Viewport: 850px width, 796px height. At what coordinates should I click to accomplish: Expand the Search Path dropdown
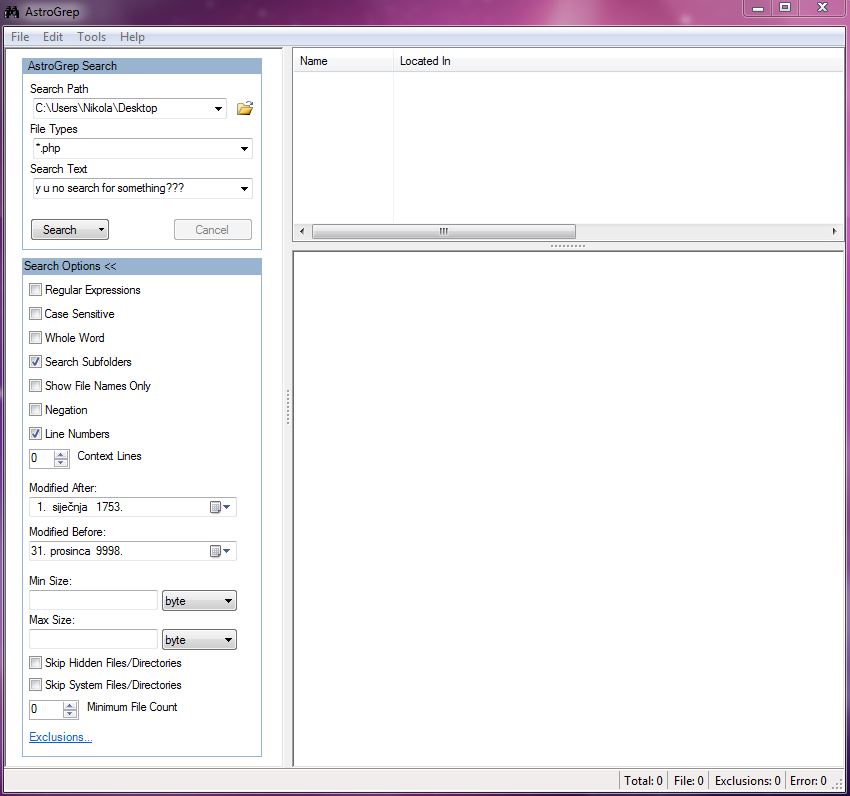point(218,108)
